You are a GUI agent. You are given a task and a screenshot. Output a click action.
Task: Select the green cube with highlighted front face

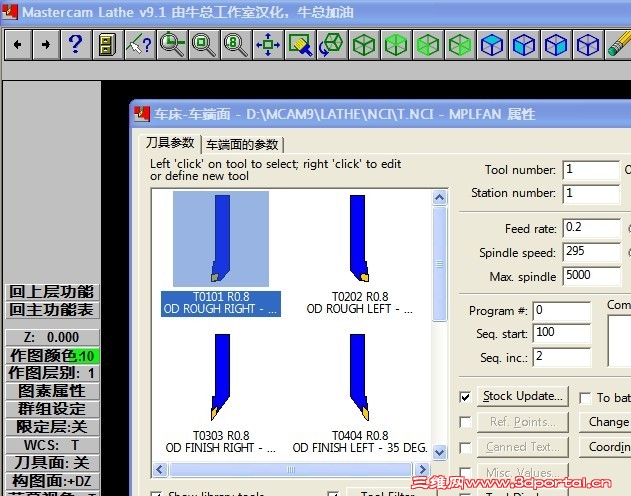(428, 44)
